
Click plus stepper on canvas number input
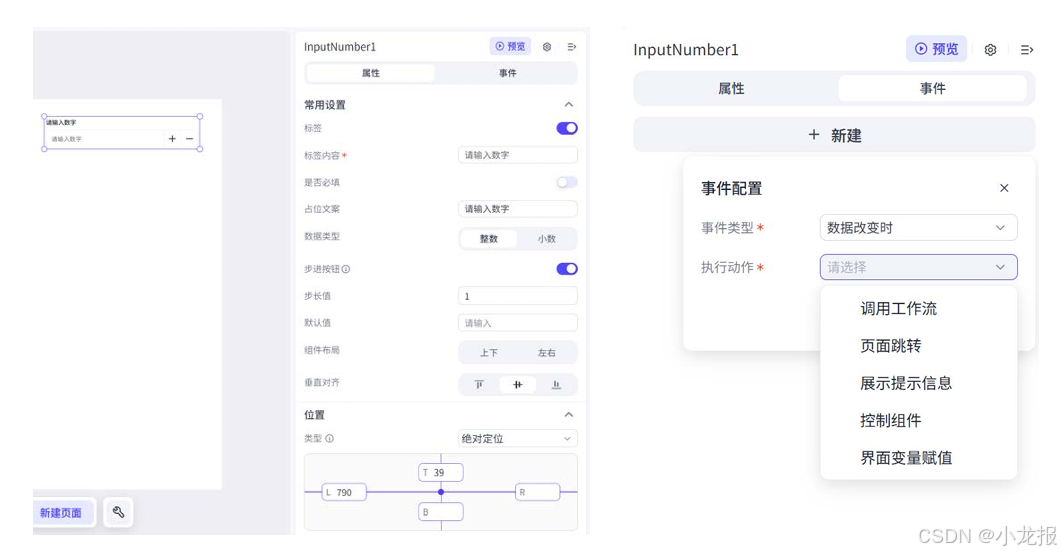(x=172, y=139)
